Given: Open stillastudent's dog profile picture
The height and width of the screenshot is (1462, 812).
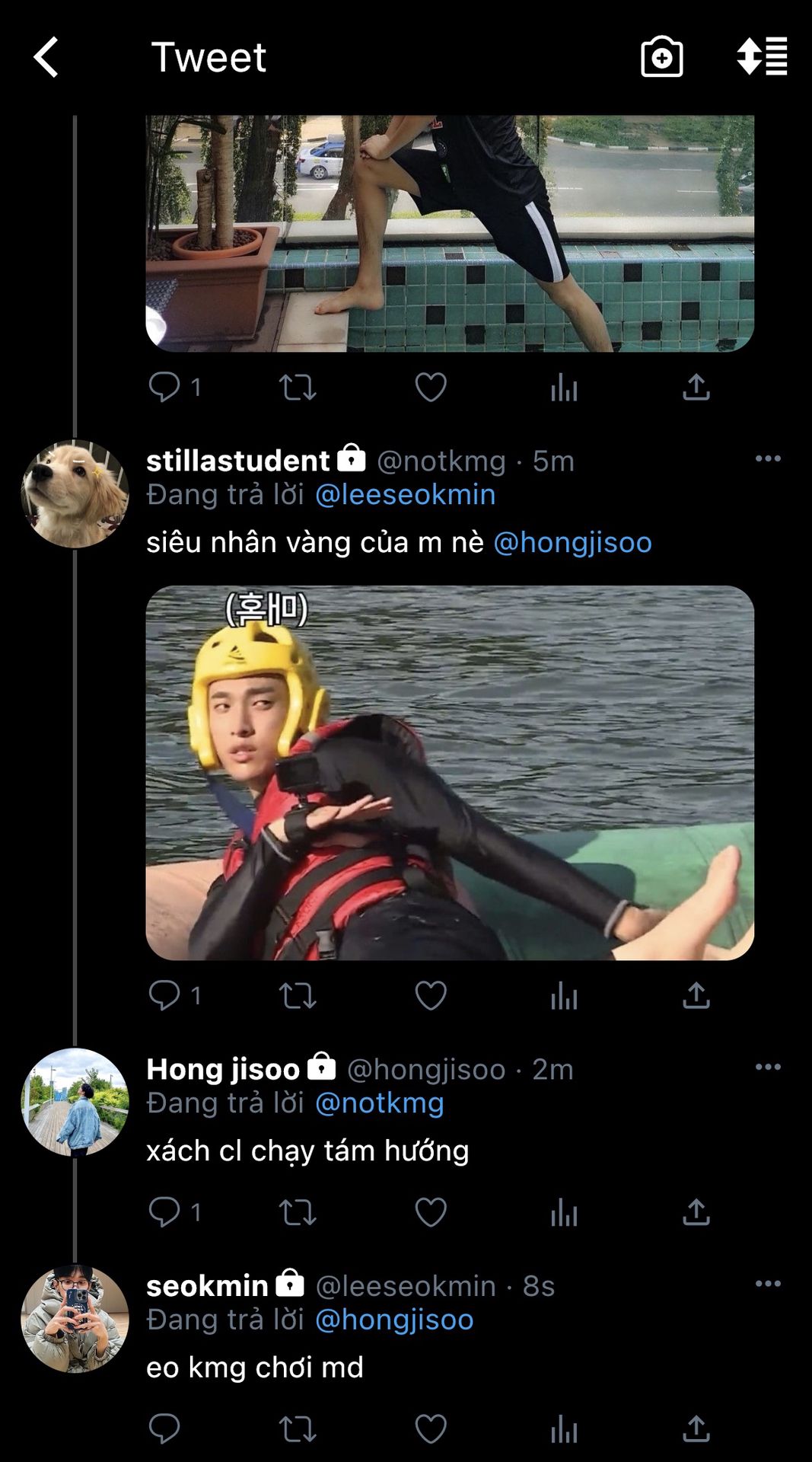Looking at the screenshot, I should [x=75, y=493].
